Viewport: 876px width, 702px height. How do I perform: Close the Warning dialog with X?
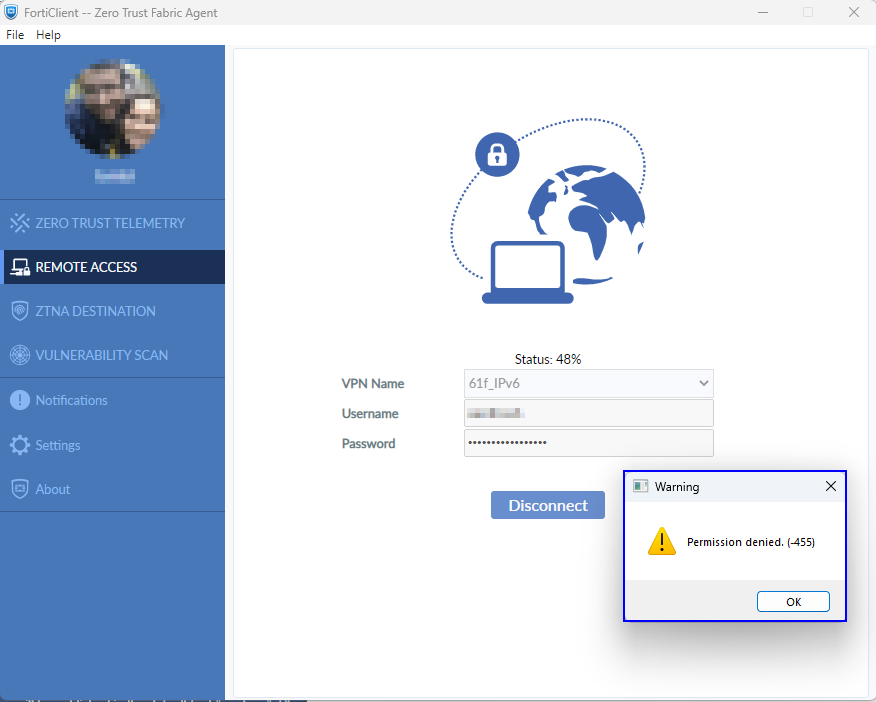[831, 486]
